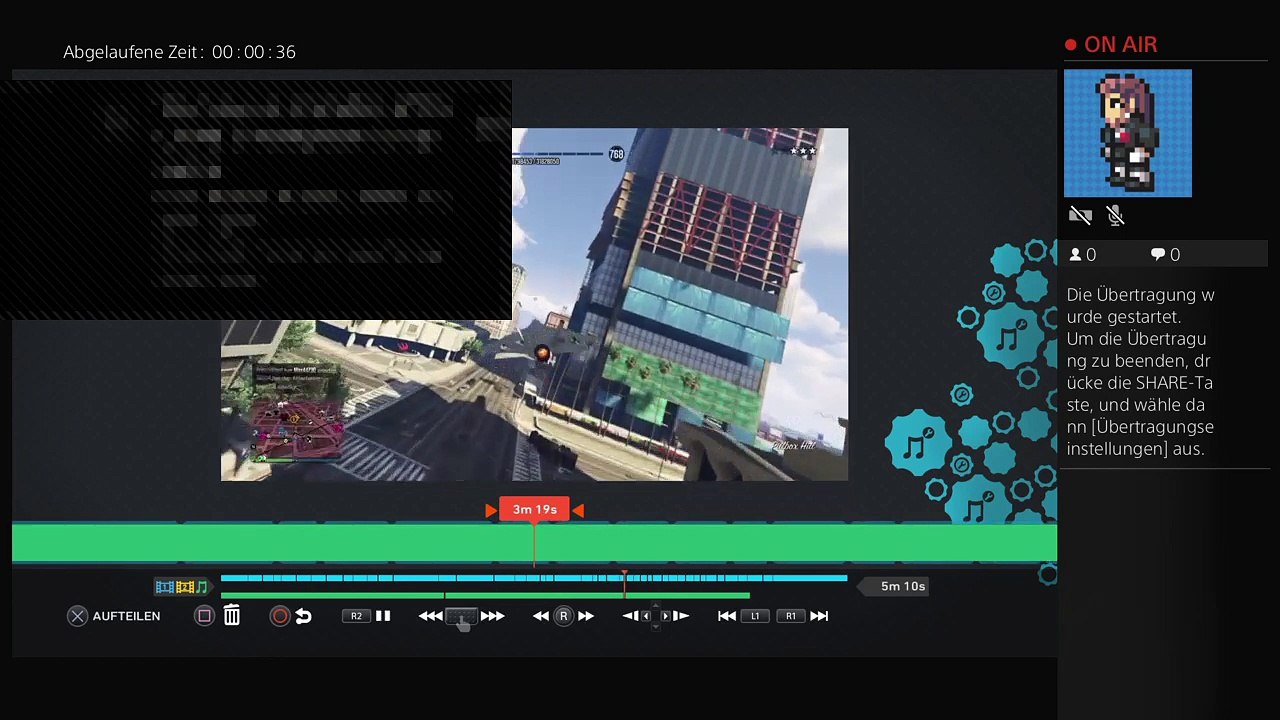Click the L1 button label

[x=755, y=616]
